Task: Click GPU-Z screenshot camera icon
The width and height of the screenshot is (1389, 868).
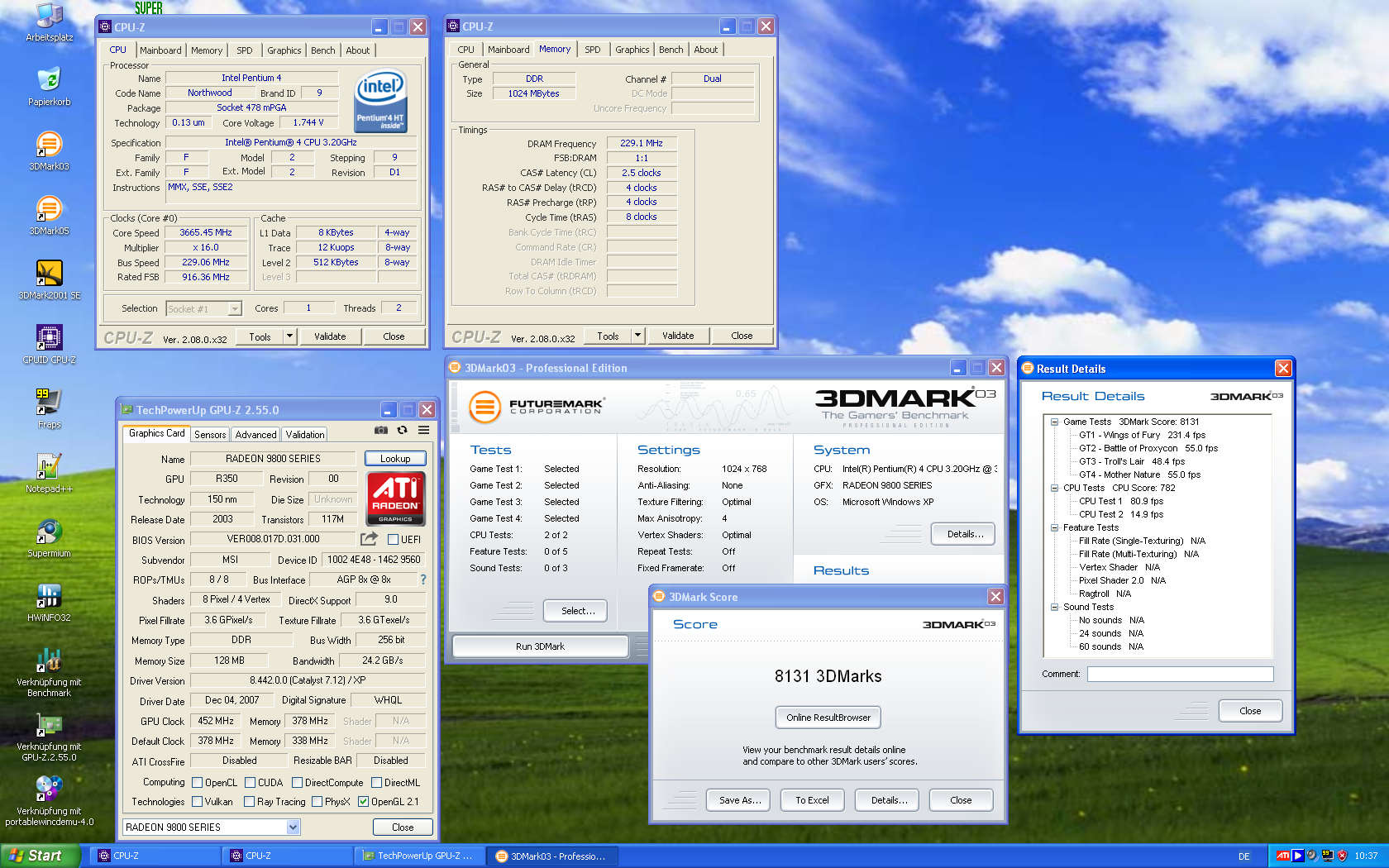Action: point(380,430)
